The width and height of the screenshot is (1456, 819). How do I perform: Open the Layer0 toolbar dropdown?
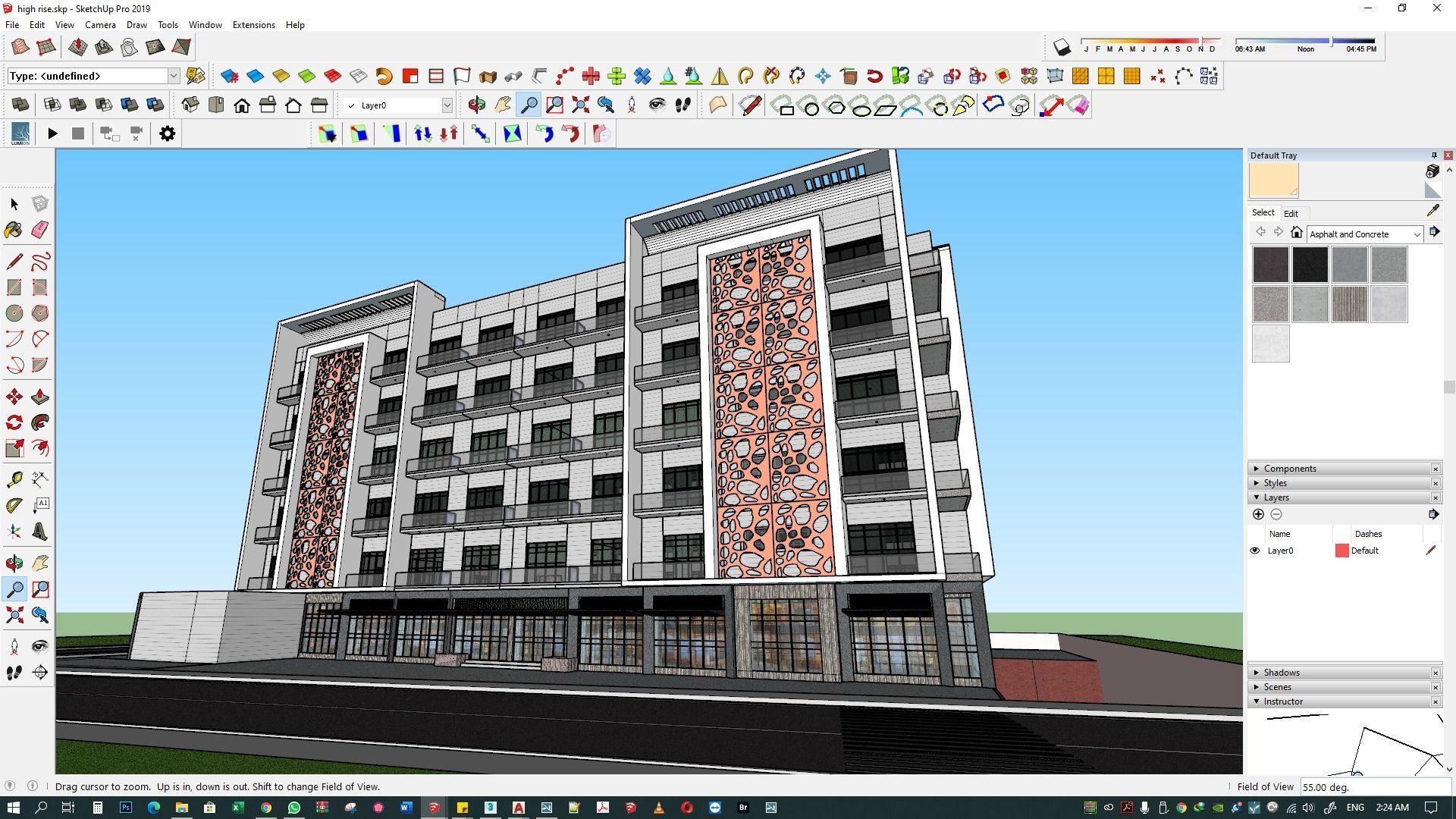tap(447, 105)
